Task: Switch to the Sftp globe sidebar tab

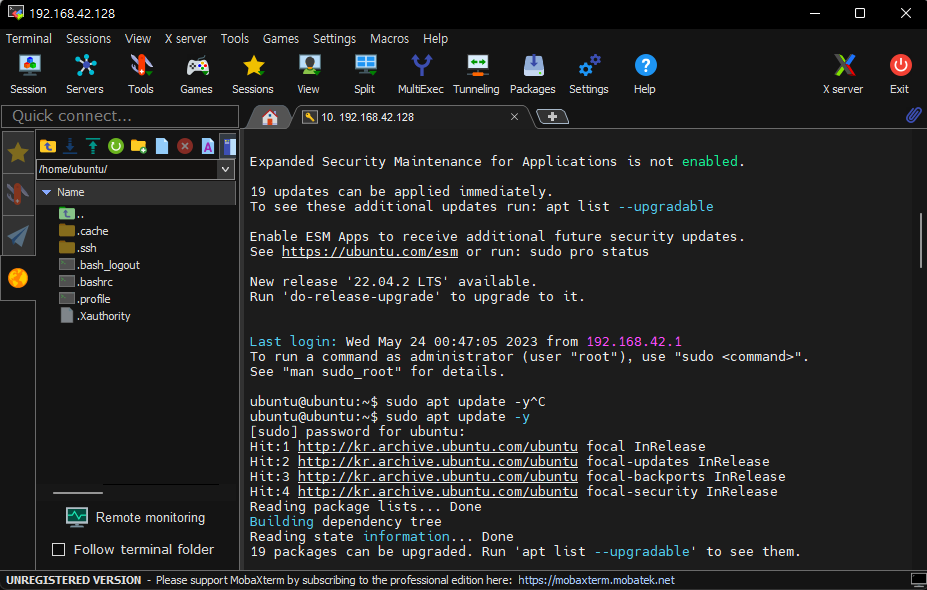Action: click(x=18, y=277)
